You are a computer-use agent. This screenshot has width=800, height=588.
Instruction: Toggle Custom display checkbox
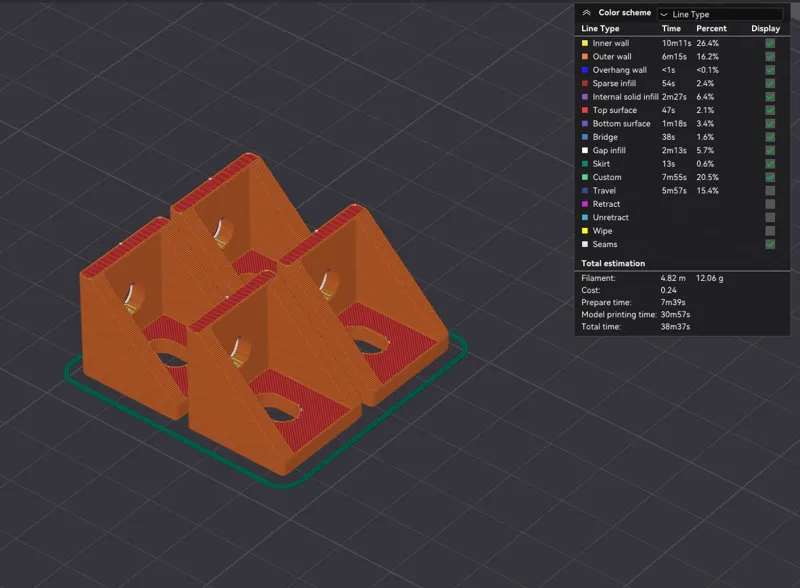pos(770,177)
